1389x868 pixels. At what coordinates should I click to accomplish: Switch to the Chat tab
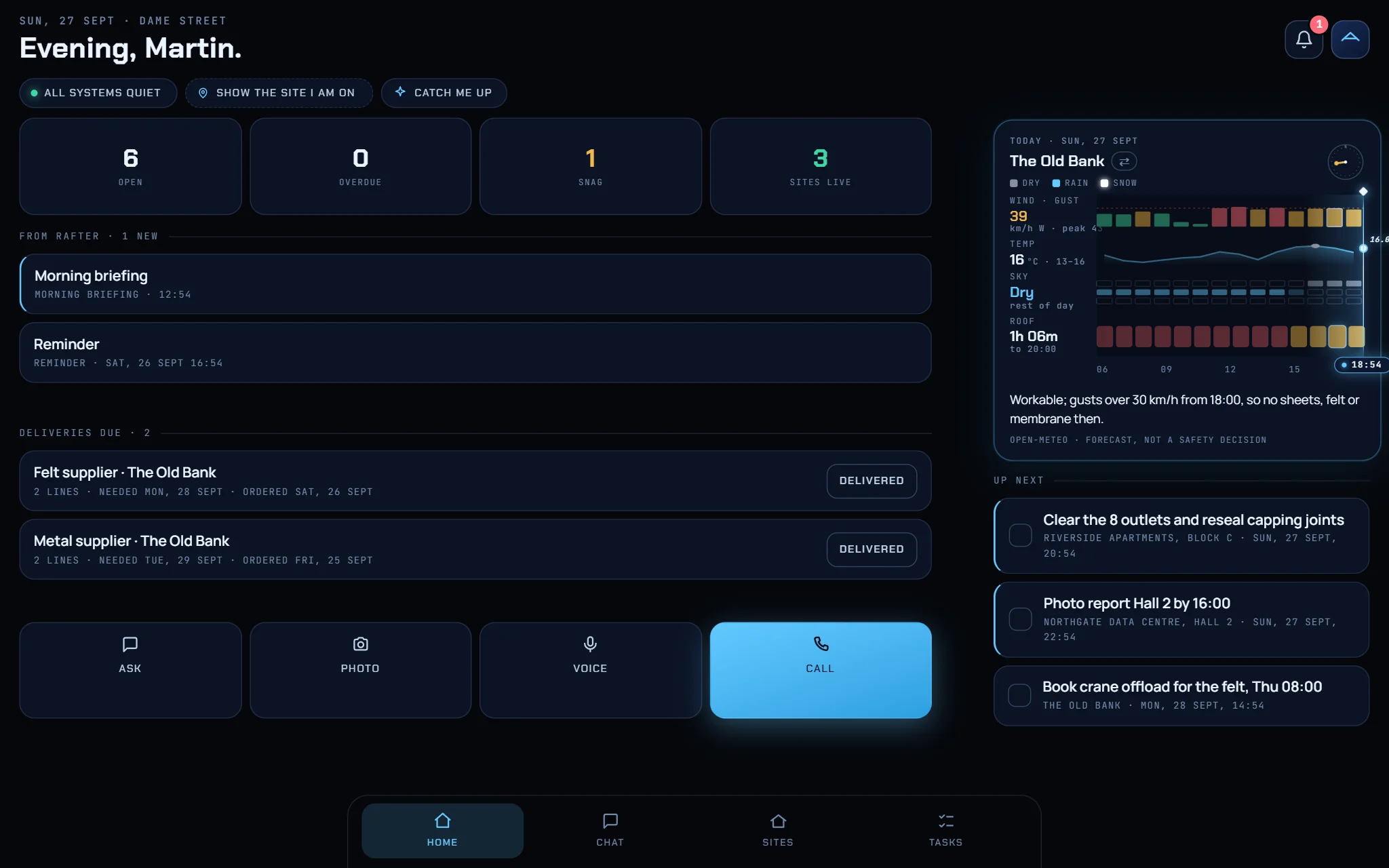coord(610,831)
